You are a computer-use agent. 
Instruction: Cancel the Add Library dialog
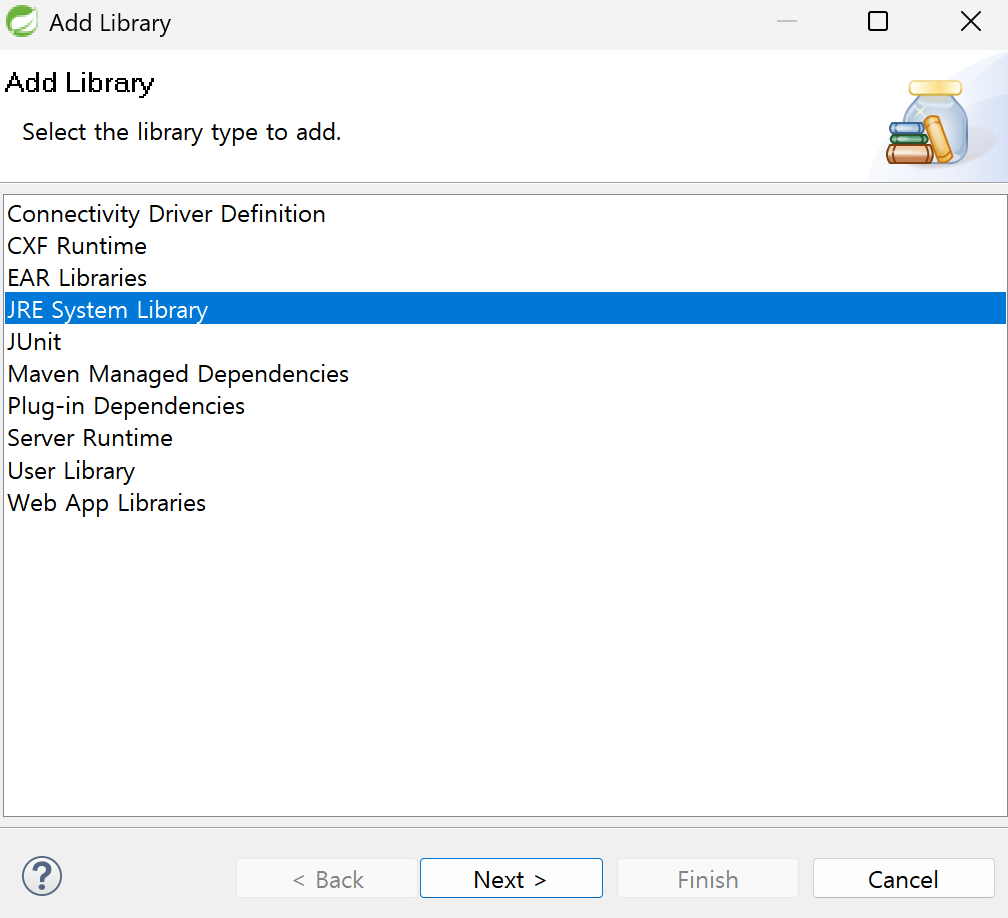pos(903,878)
